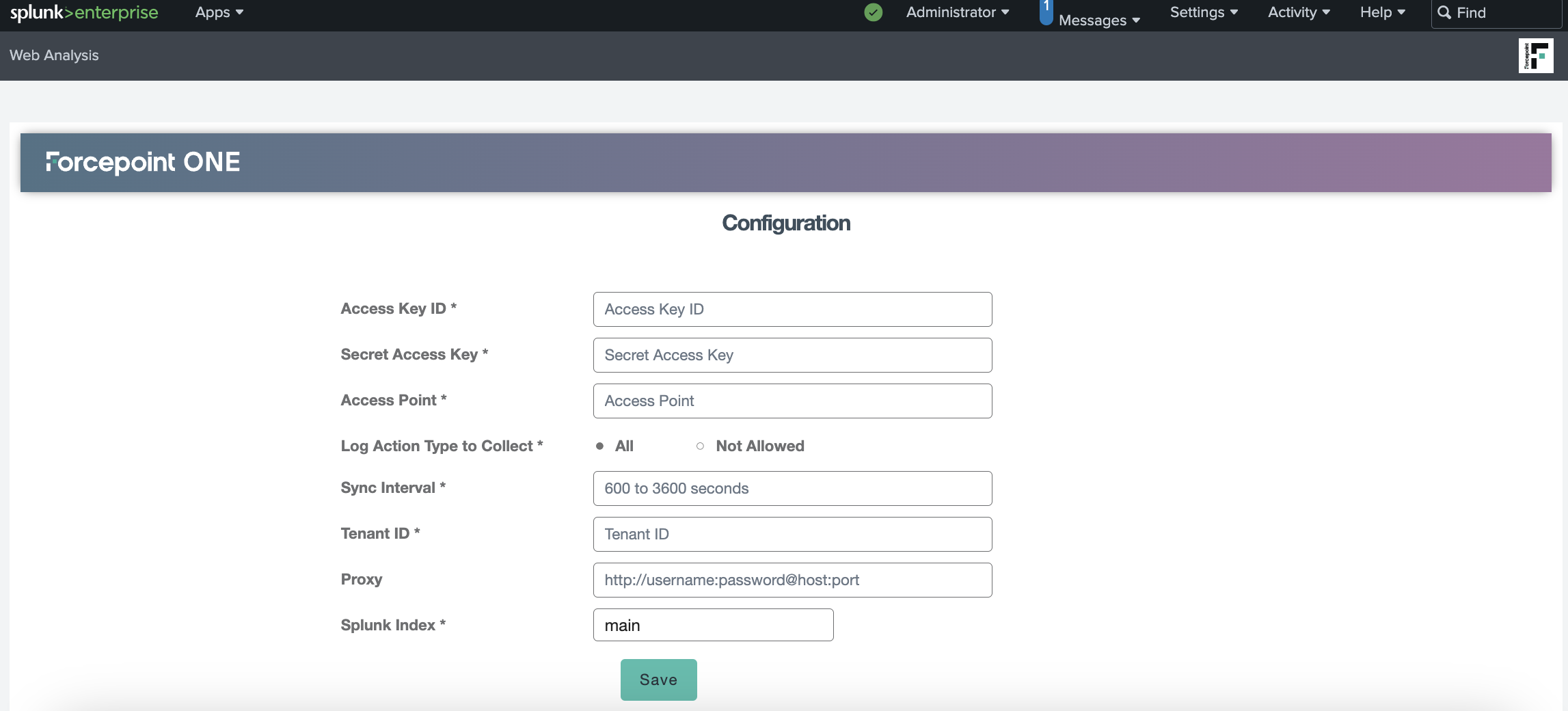Click the Find search field

click(1496, 13)
